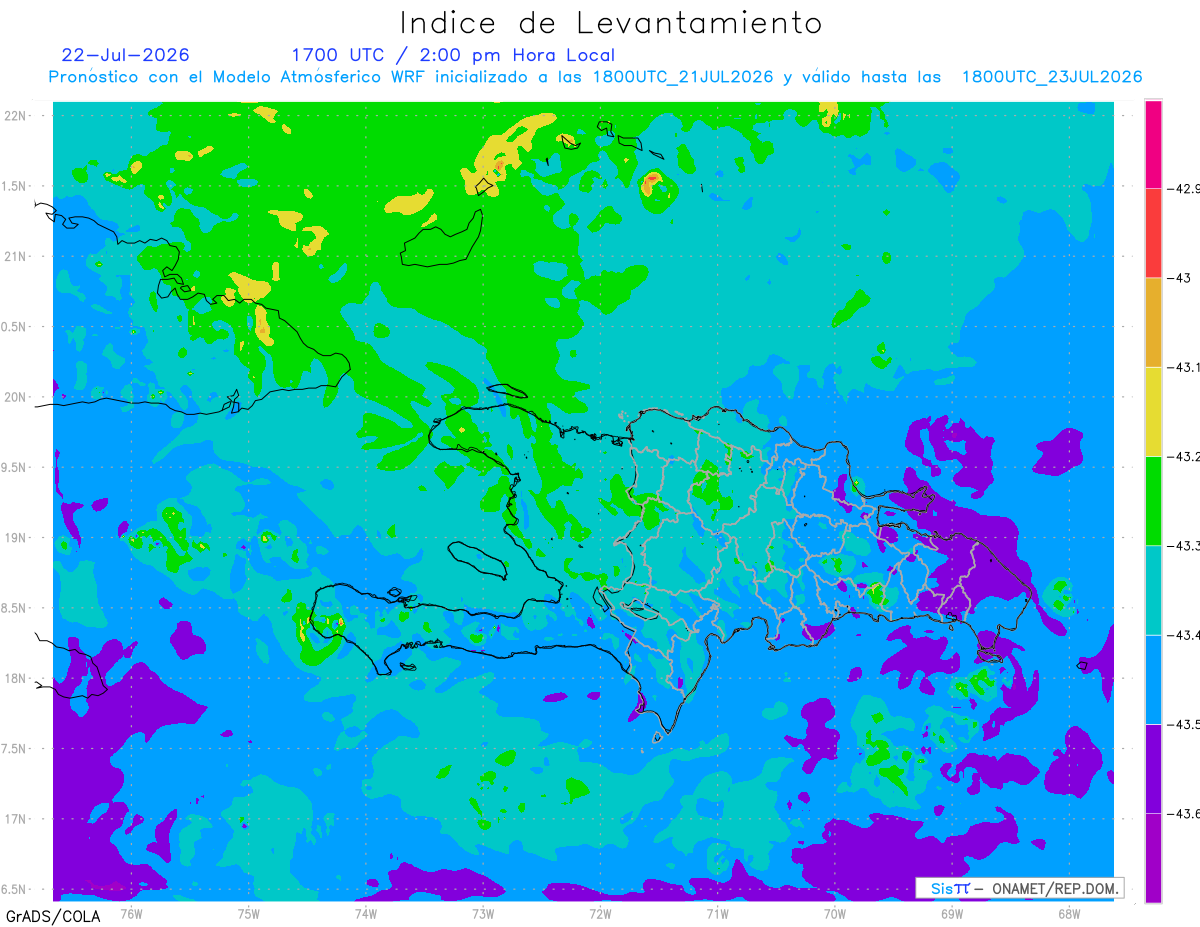Click the "69W" longitude label
The width and height of the screenshot is (1200, 927).
952,913
